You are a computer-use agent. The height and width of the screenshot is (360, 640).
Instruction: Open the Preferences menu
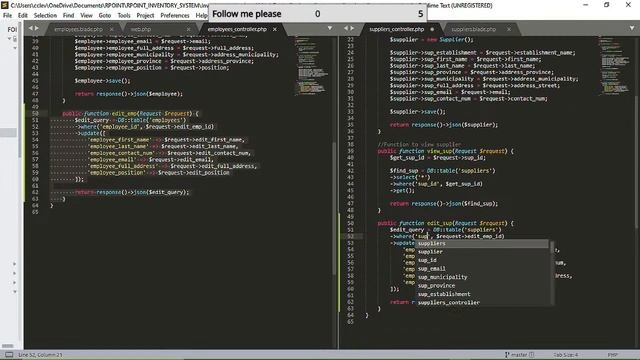pos(175,16)
